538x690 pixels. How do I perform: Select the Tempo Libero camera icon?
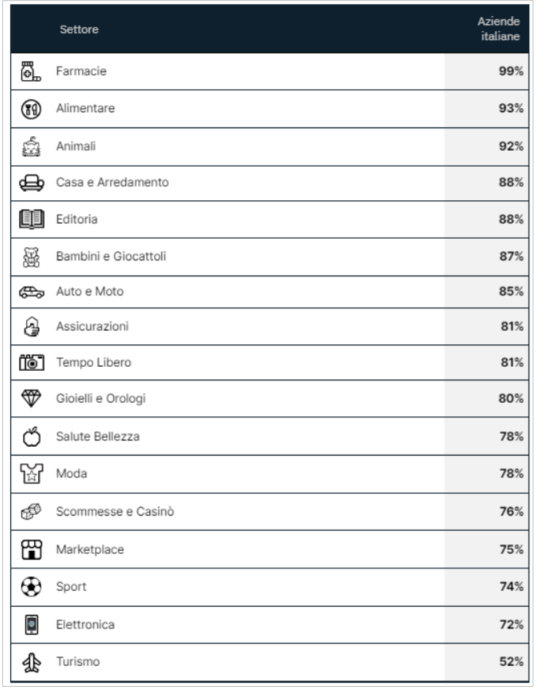click(x=32, y=363)
